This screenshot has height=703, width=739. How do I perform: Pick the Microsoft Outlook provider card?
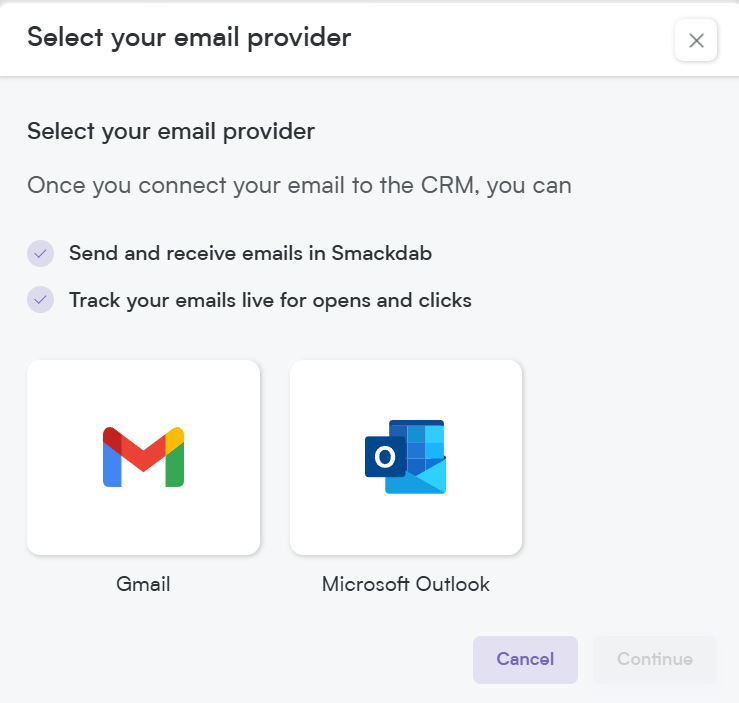point(406,458)
